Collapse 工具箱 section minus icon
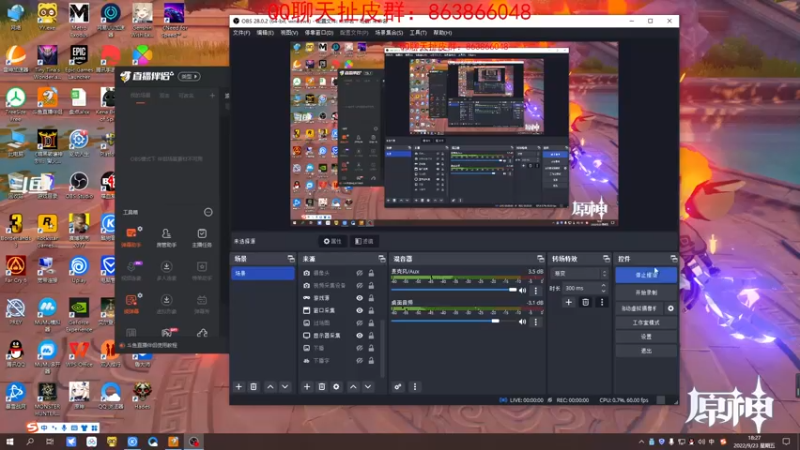Viewport: 800px width, 450px height. click(x=208, y=212)
